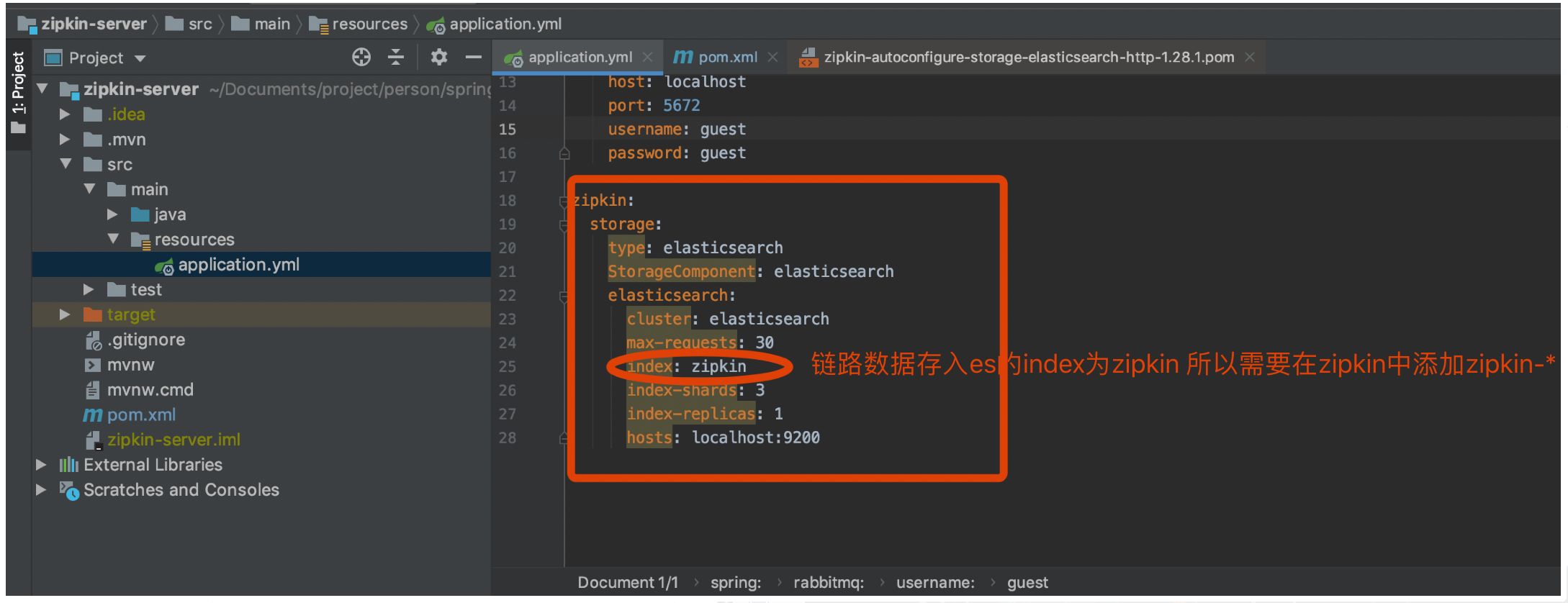Click 'cluster: elasticsearch' line
This screenshot has width=1568, height=603.
pyautogui.click(x=728, y=319)
